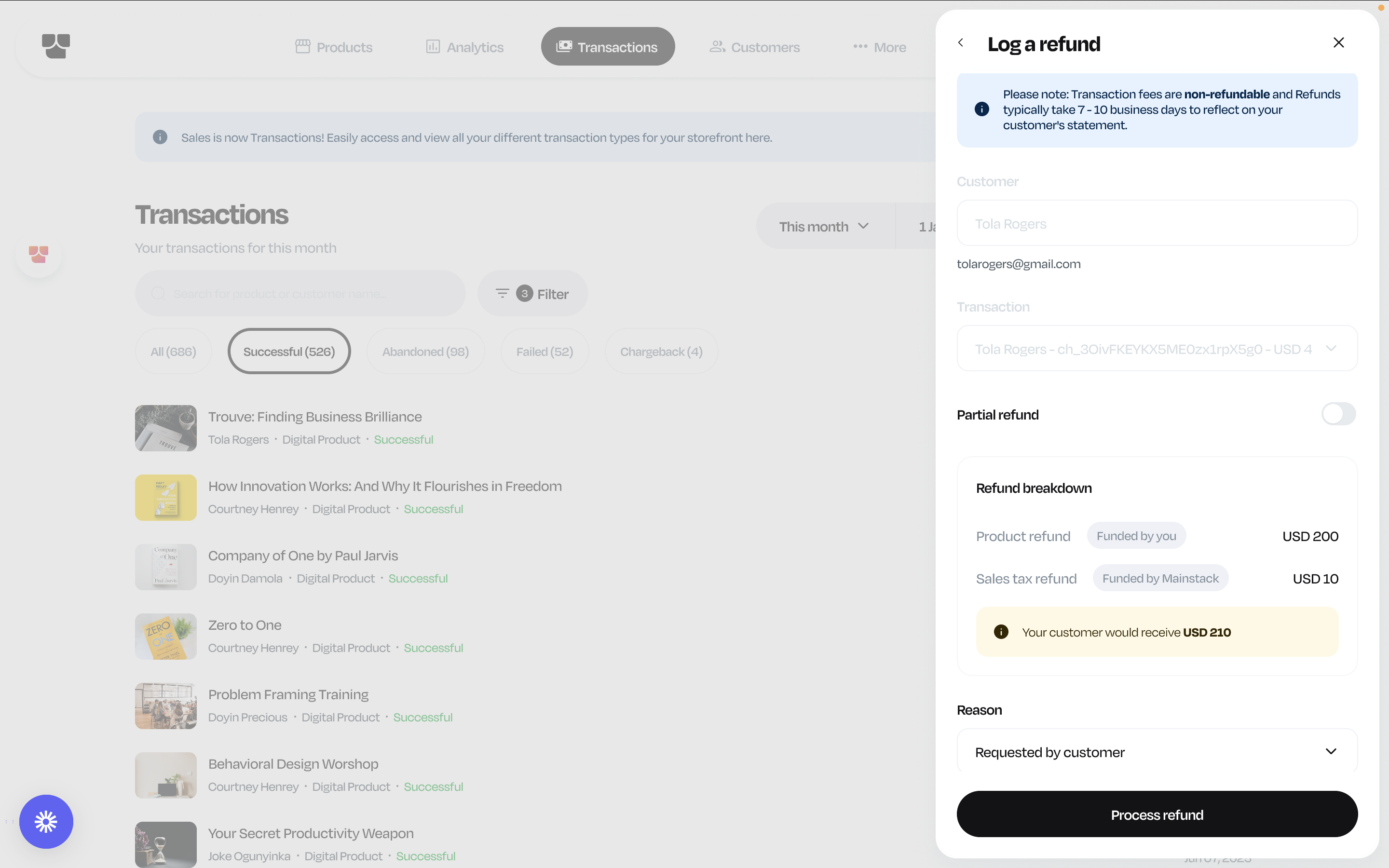Screen dimensions: 1389x868
Task: Open the Transaction selection dropdown
Action: pyautogui.click(x=1157, y=349)
